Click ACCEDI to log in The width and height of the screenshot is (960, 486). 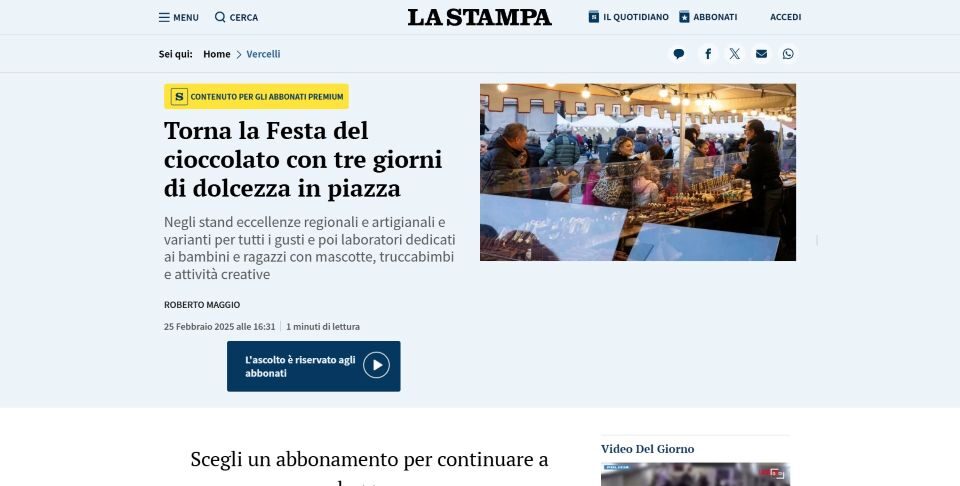[x=786, y=17]
